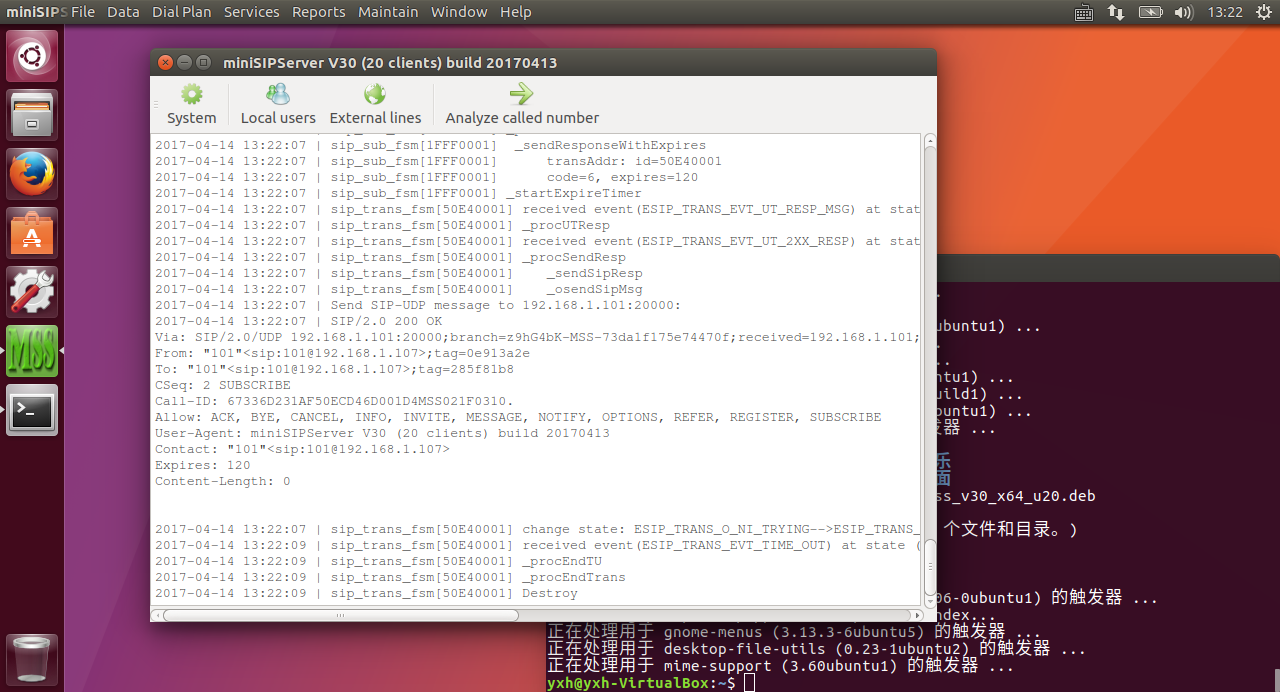Open Ubuntu Software center icon
The height and width of the screenshot is (692, 1280).
32,233
